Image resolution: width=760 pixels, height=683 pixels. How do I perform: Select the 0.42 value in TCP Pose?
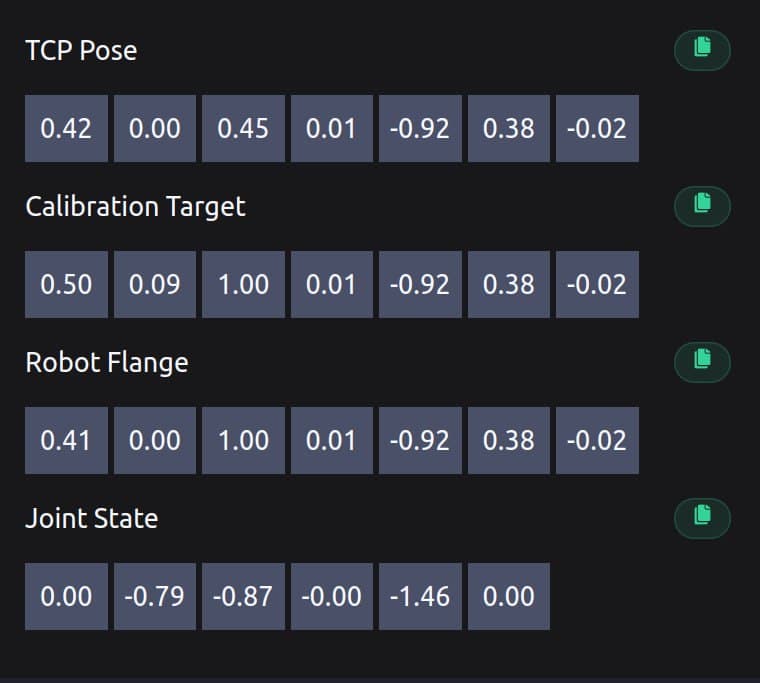[66, 128]
